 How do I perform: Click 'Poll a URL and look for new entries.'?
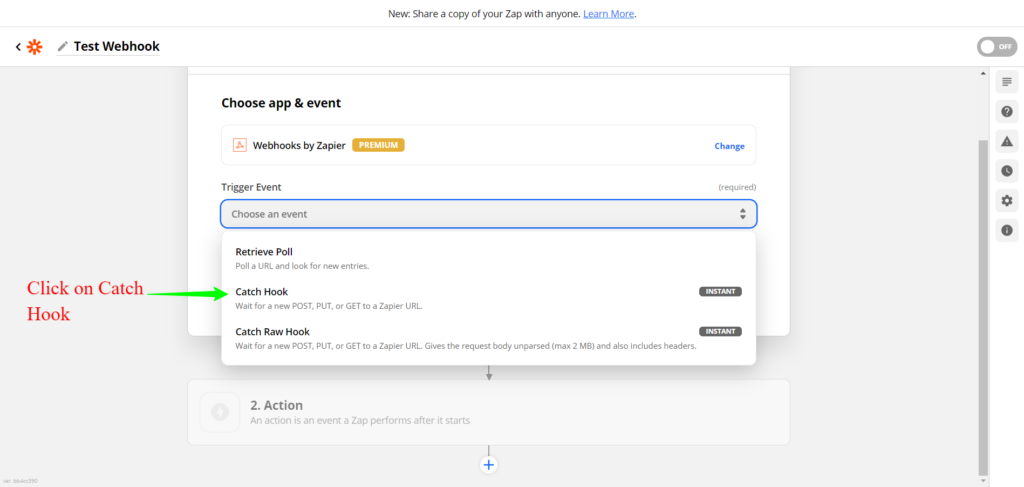click(x=302, y=266)
